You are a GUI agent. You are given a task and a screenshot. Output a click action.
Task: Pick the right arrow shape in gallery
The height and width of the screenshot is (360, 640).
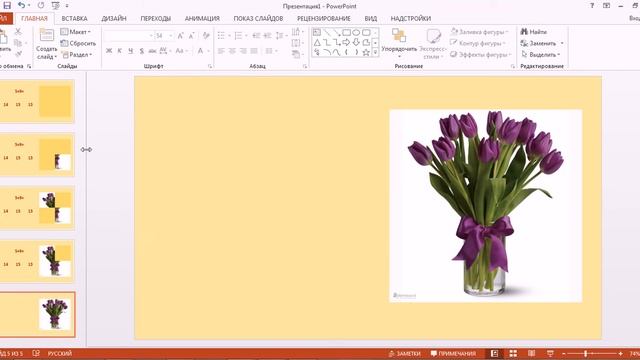347,42
